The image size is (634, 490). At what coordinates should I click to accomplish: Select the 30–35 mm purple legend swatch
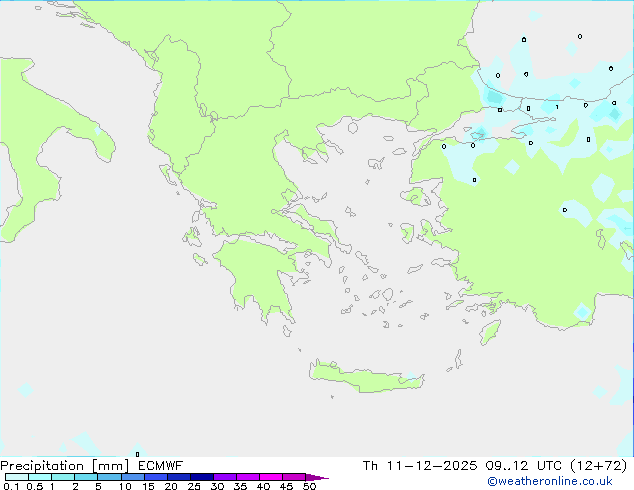click(227, 477)
